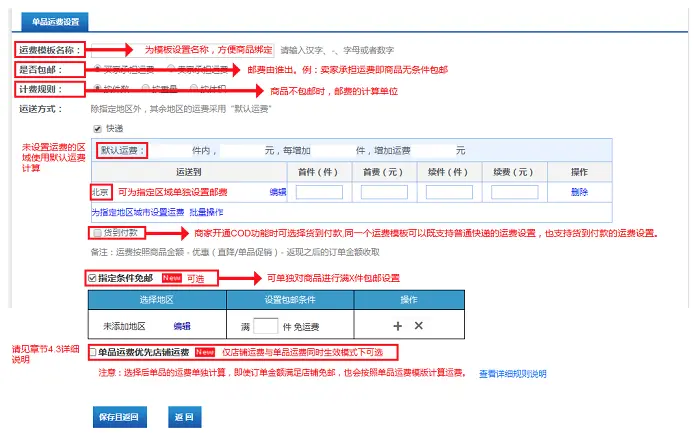The width and height of the screenshot is (695, 433).
Task: Toggle the 快递 checkbox
Action: pyautogui.click(x=98, y=129)
